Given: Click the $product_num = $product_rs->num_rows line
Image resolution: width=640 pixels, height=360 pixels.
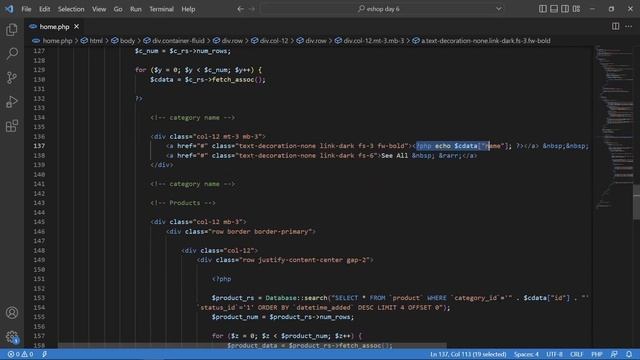Looking at the screenshot, I should 283,317.
